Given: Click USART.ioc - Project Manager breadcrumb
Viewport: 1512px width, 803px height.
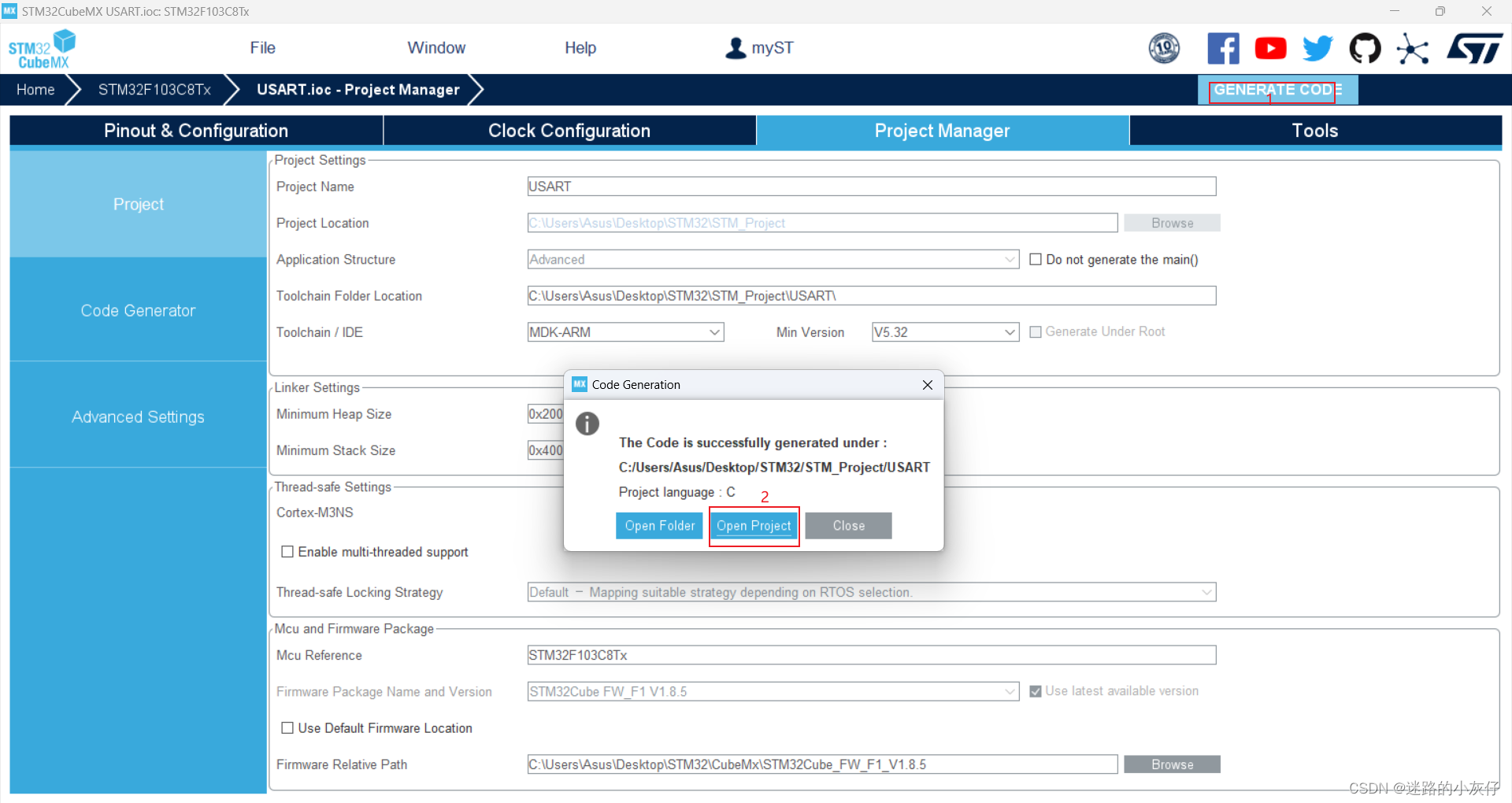Looking at the screenshot, I should [358, 90].
